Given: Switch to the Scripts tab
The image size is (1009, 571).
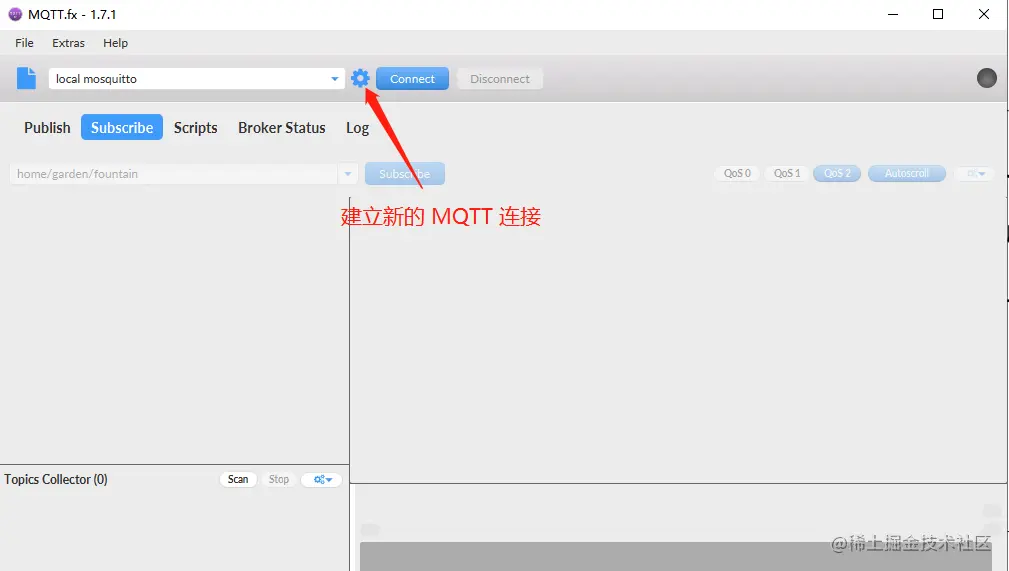Looking at the screenshot, I should coord(196,127).
